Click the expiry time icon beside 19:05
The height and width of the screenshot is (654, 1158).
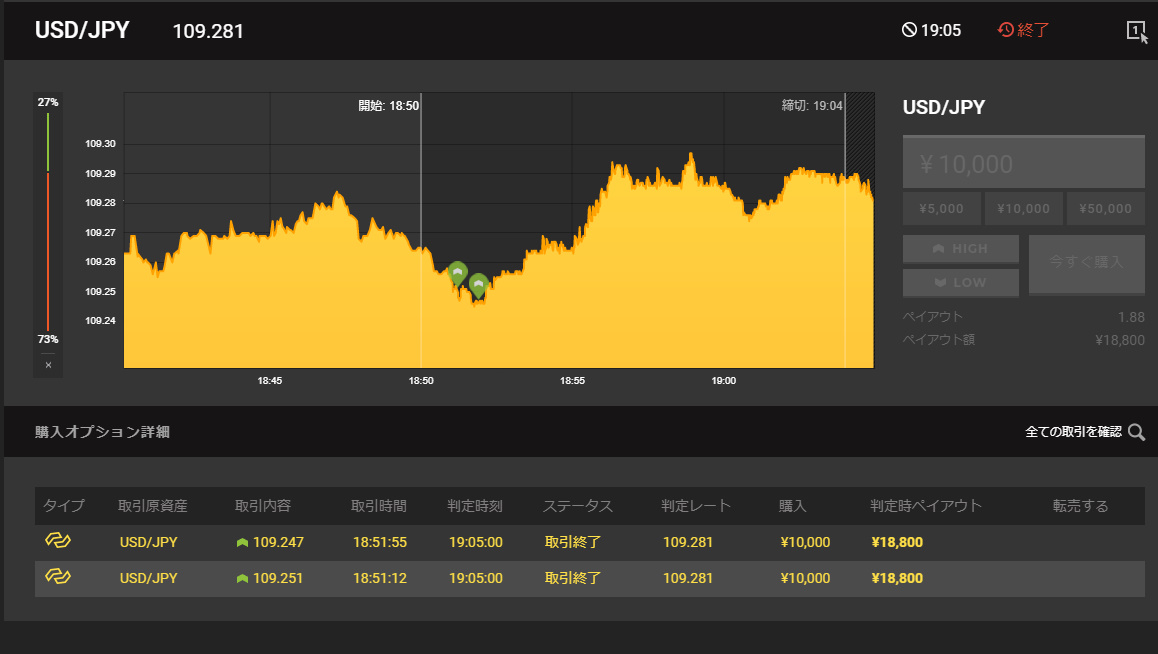pos(909,30)
